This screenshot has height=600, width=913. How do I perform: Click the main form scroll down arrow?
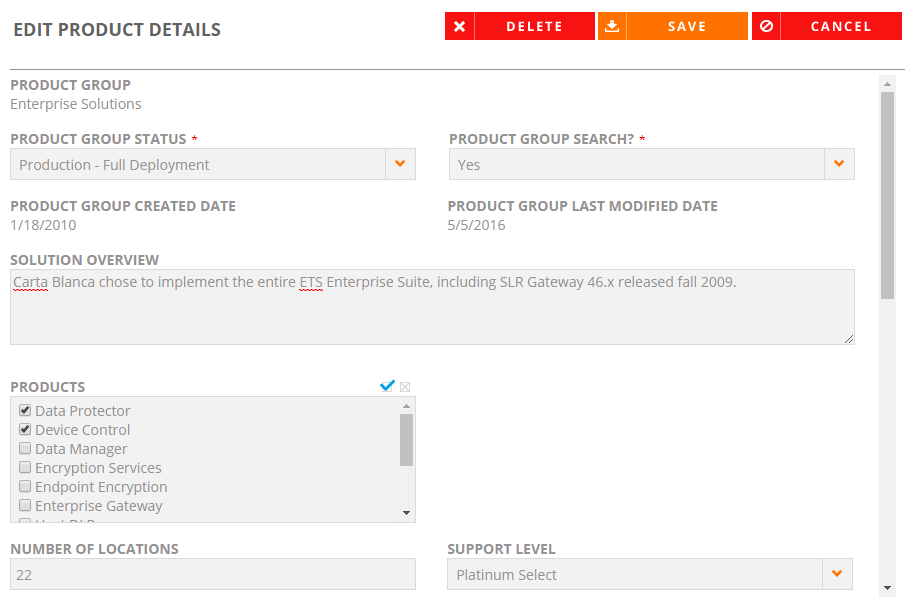(887, 588)
